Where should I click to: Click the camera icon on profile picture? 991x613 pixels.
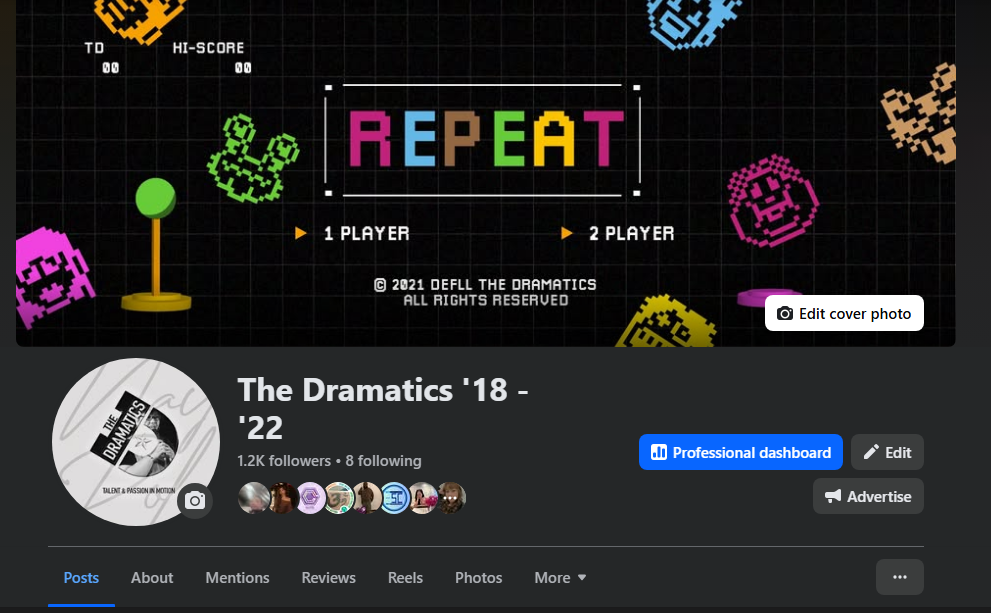click(x=195, y=501)
